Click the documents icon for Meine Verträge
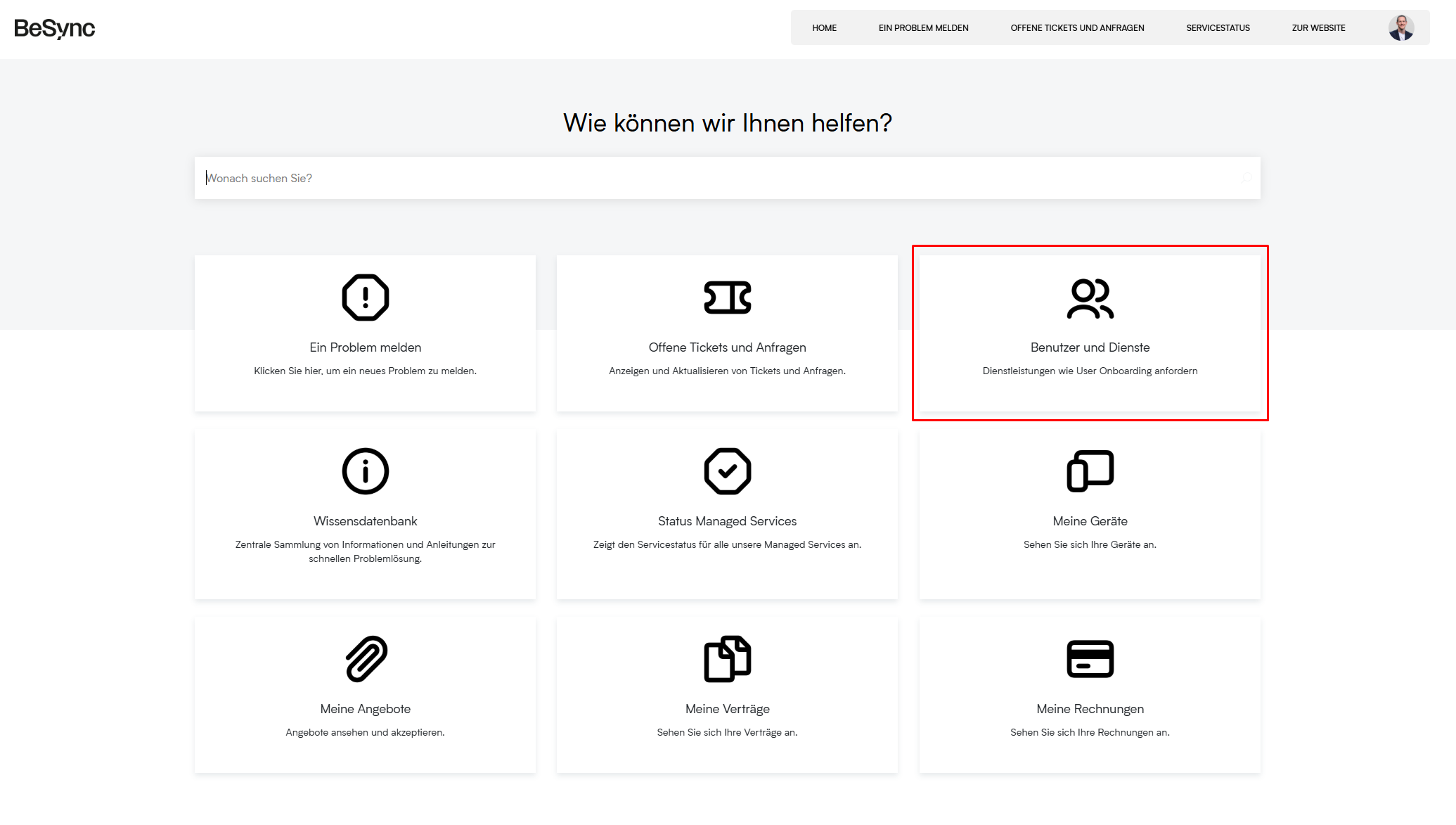 click(x=727, y=659)
